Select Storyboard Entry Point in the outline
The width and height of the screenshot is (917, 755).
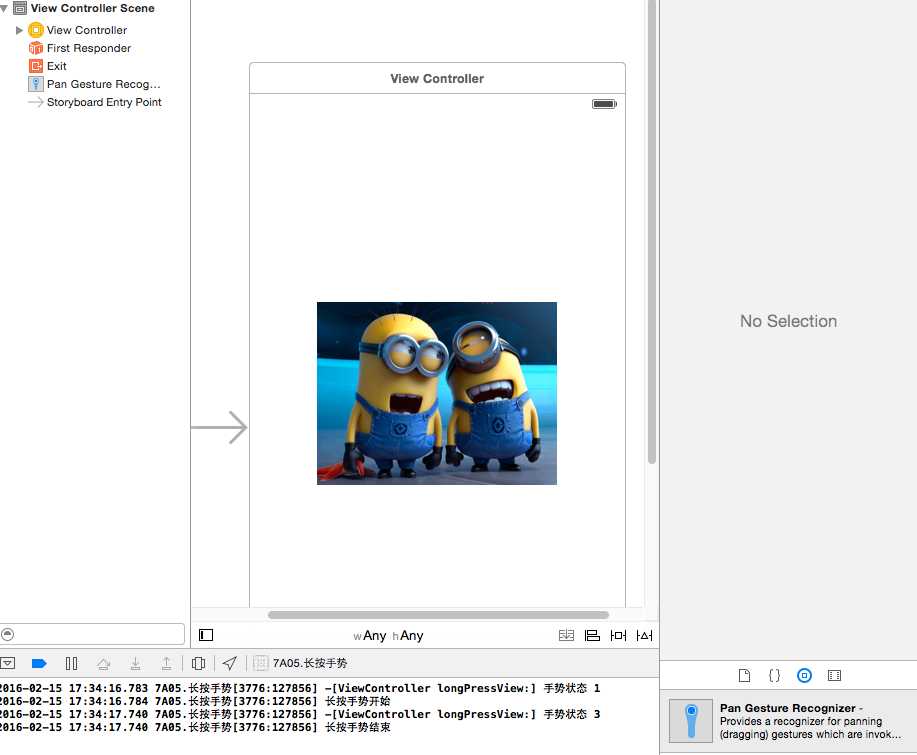point(104,102)
